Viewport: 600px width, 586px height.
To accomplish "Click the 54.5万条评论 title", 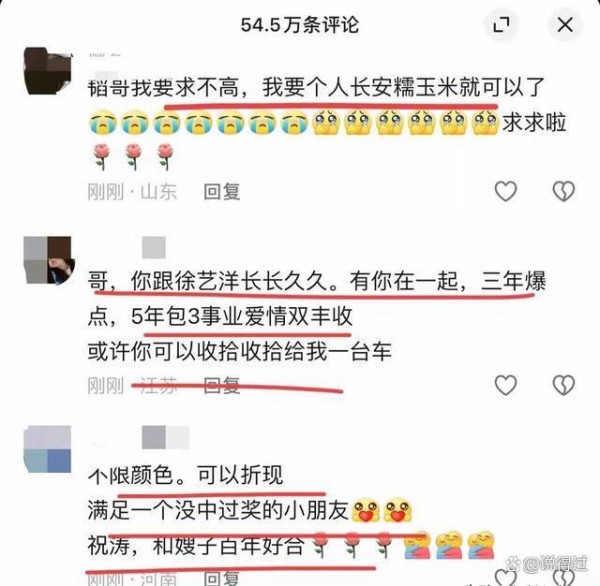I will point(300,25).
